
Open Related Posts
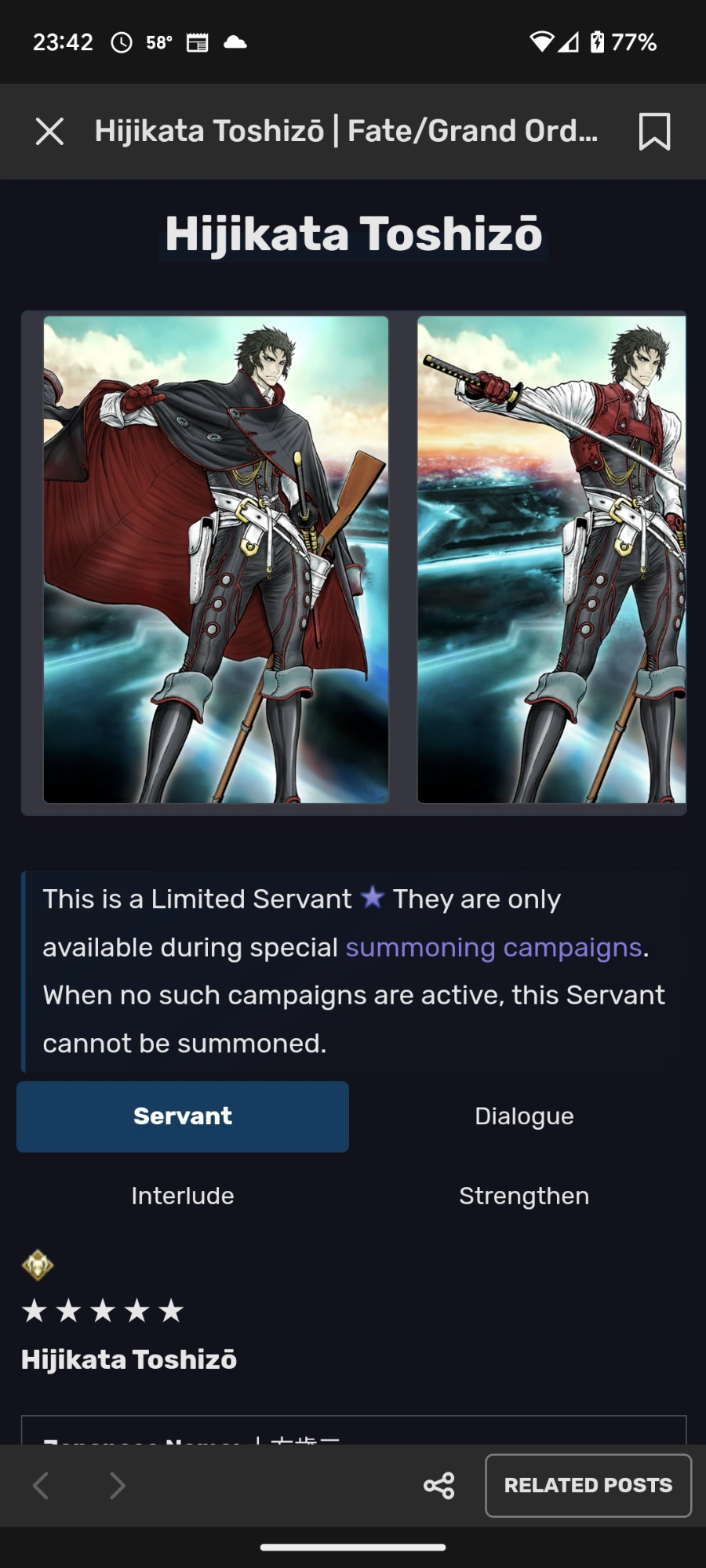[x=588, y=1485]
